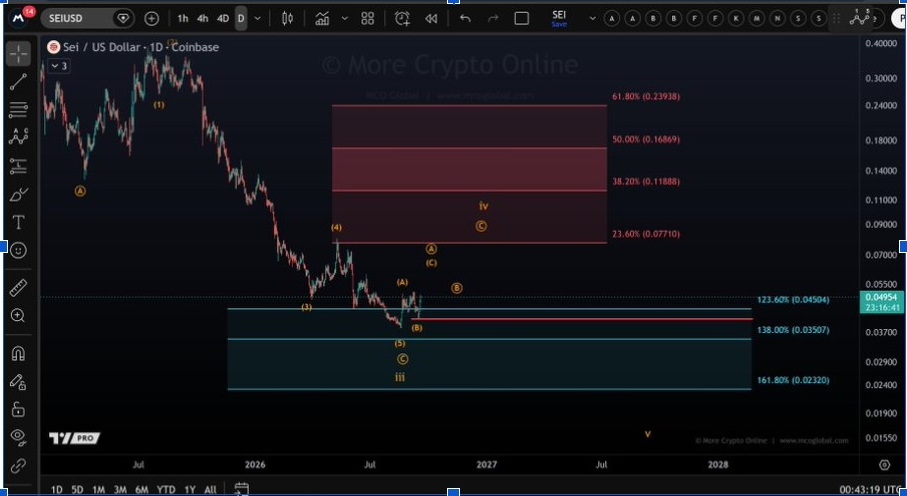This screenshot has height=496, width=907.
Task: Select the Text annotation tool
Action: (x=18, y=222)
